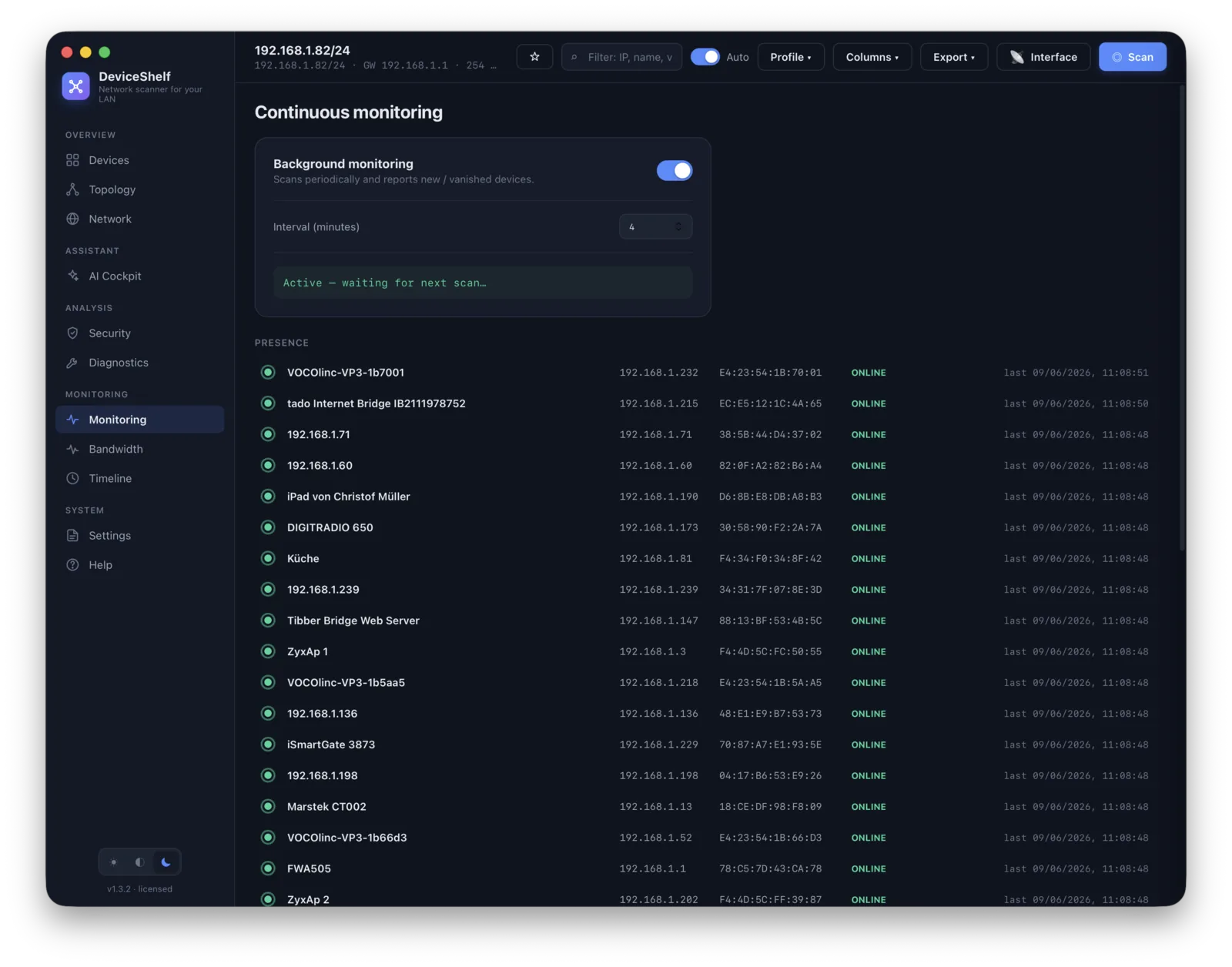Click presence status dot for ZyxAp 1

tap(268, 652)
